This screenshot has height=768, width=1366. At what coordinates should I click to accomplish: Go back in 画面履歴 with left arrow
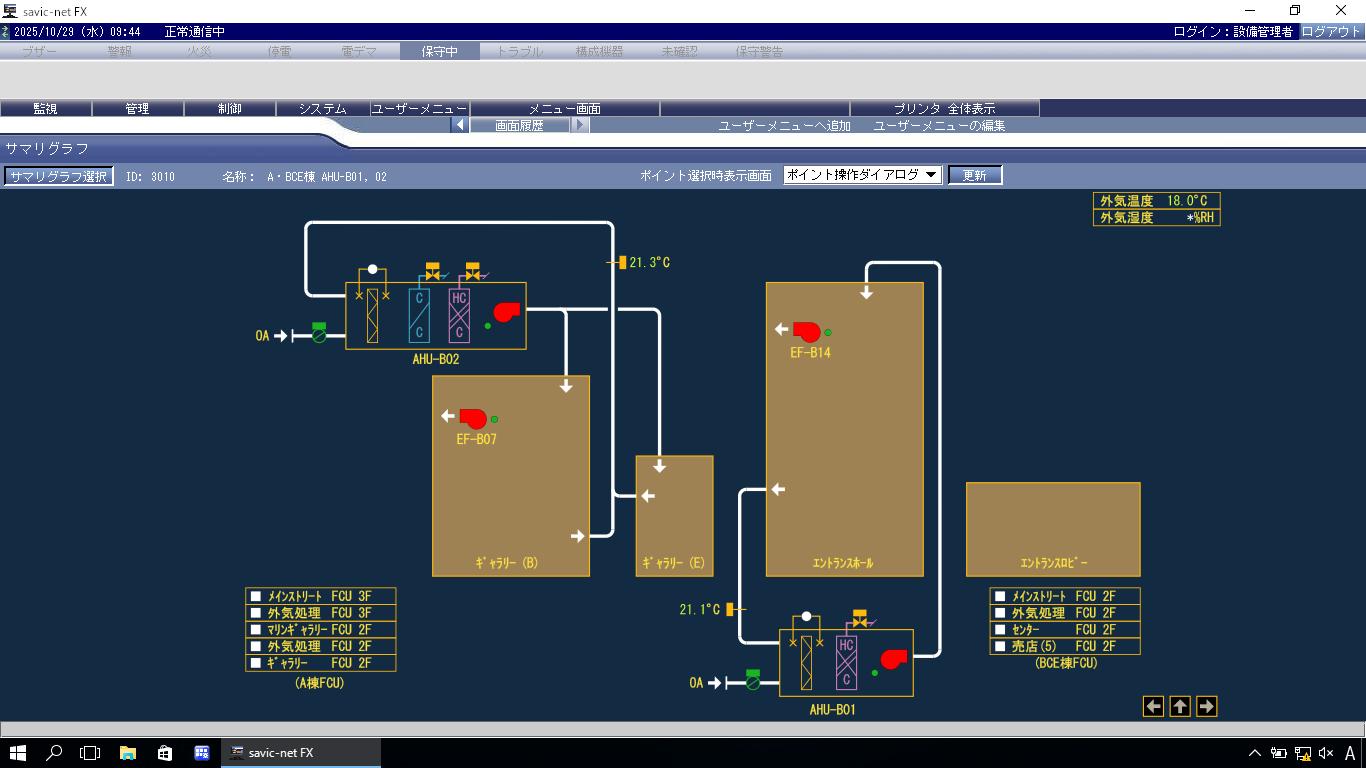[x=460, y=126]
